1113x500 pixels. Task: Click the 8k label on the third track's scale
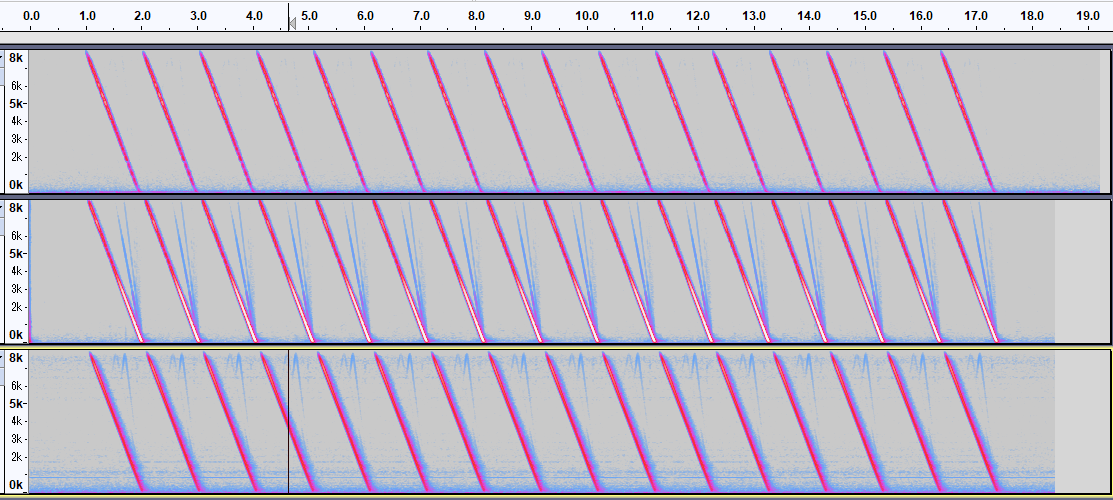tap(16, 357)
